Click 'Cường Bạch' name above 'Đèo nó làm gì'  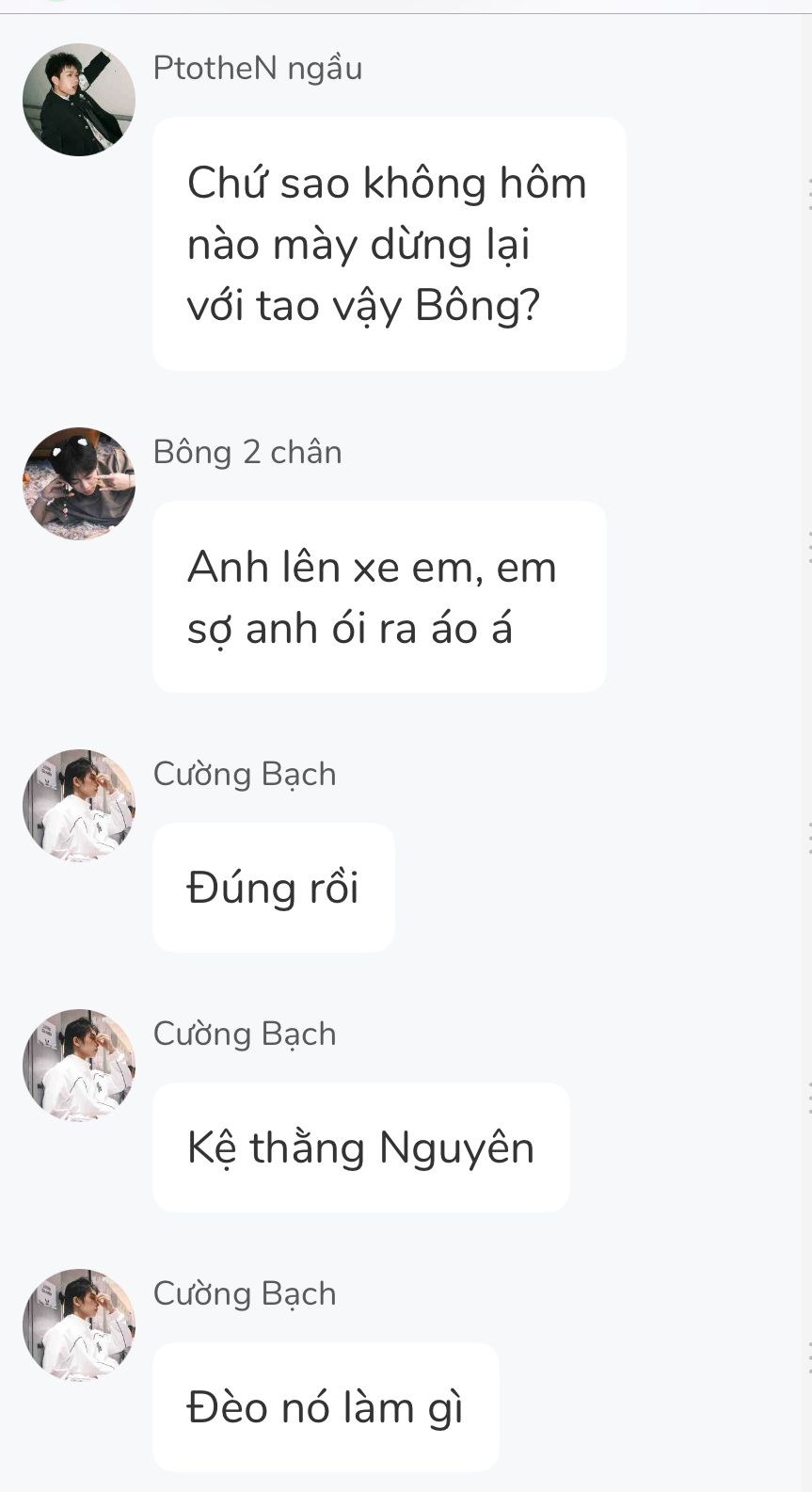tap(245, 1293)
